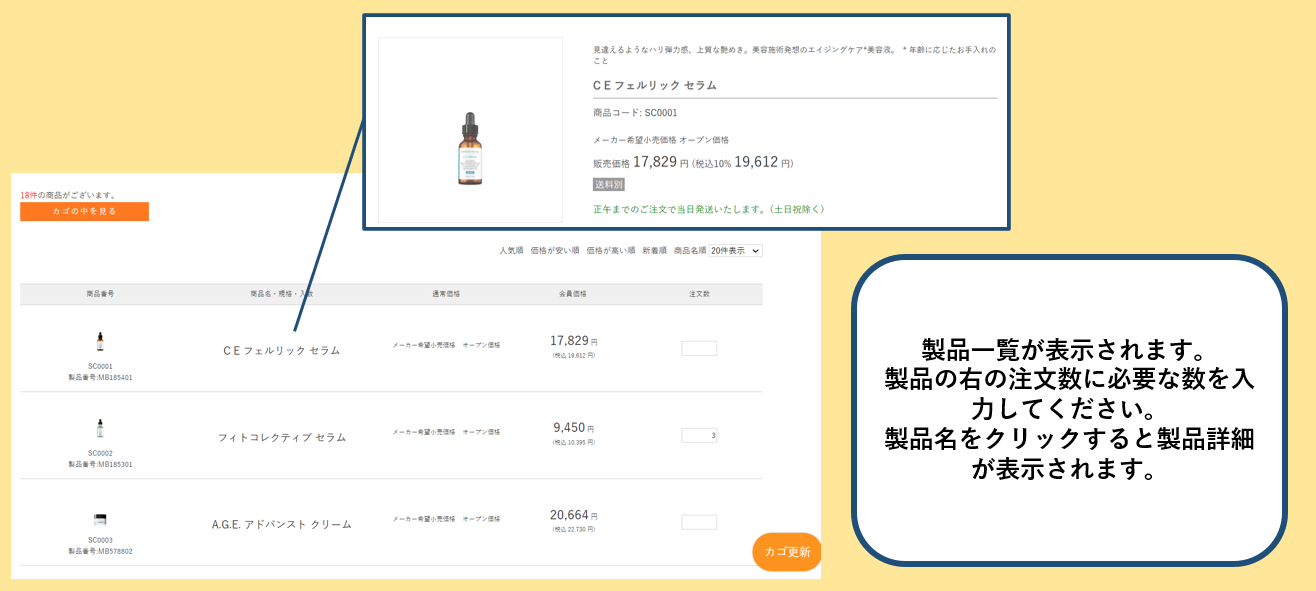Open ＣＥフェルリック セラム from the product list
The height and width of the screenshot is (591, 1316).
click(x=281, y=351)
